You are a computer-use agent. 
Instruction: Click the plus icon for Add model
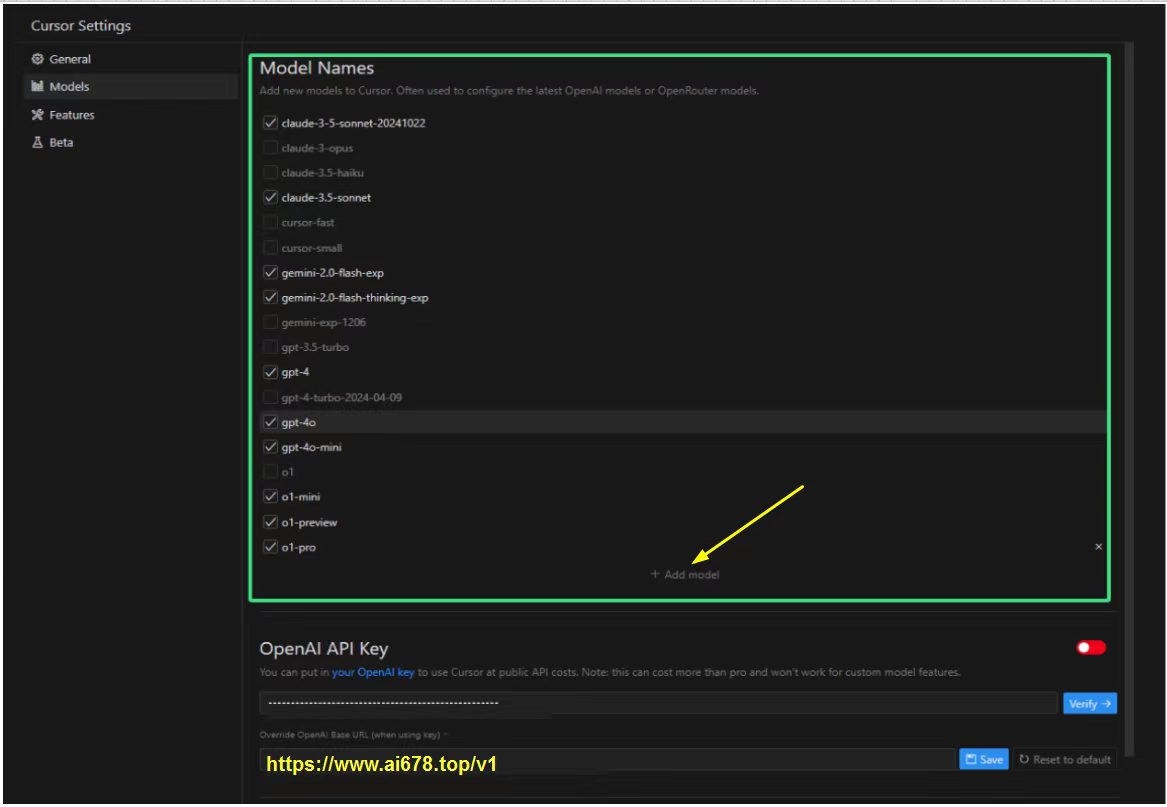pyautogui.click(x=655, y=574)
